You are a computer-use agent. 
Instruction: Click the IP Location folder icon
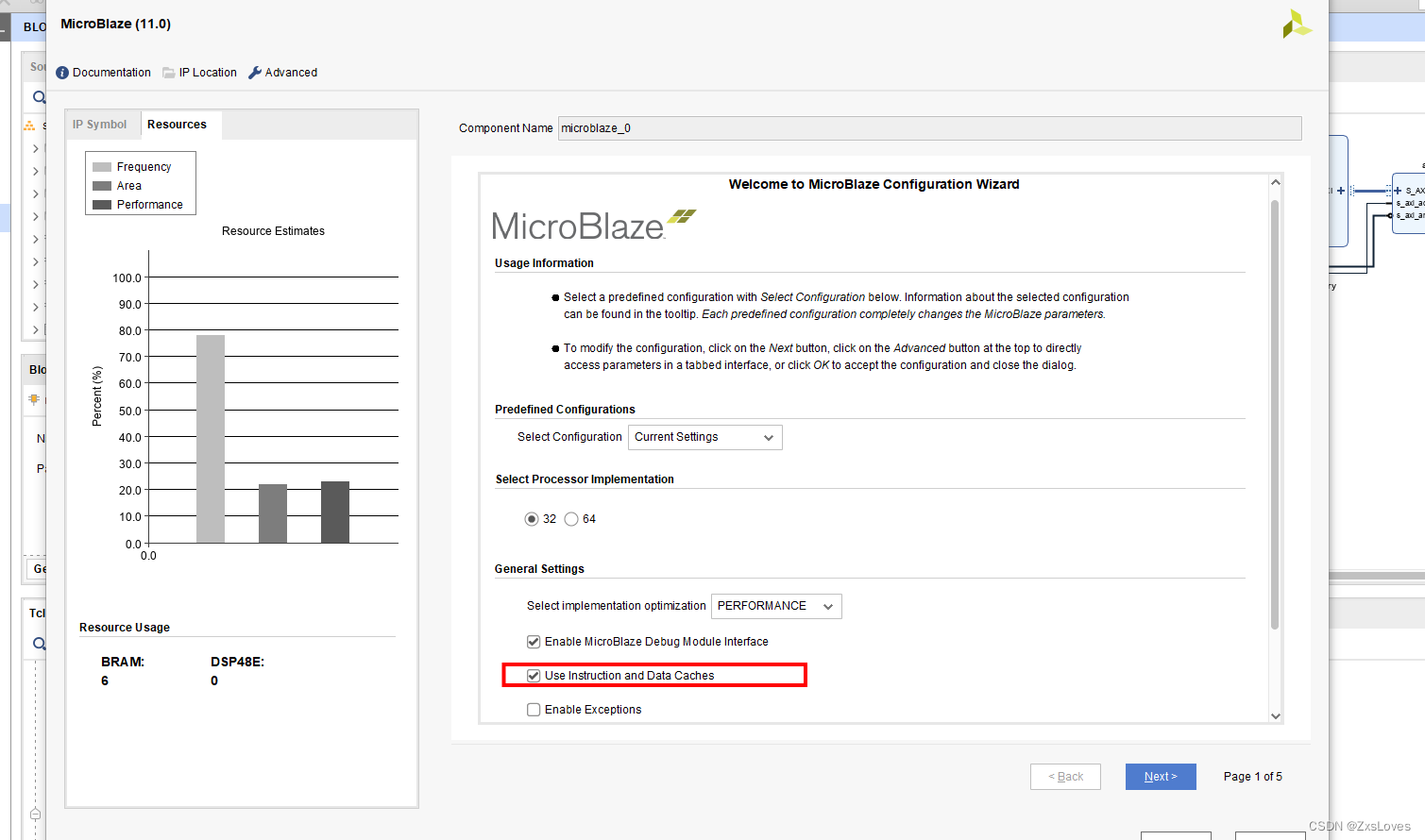[x=169, y=73]
